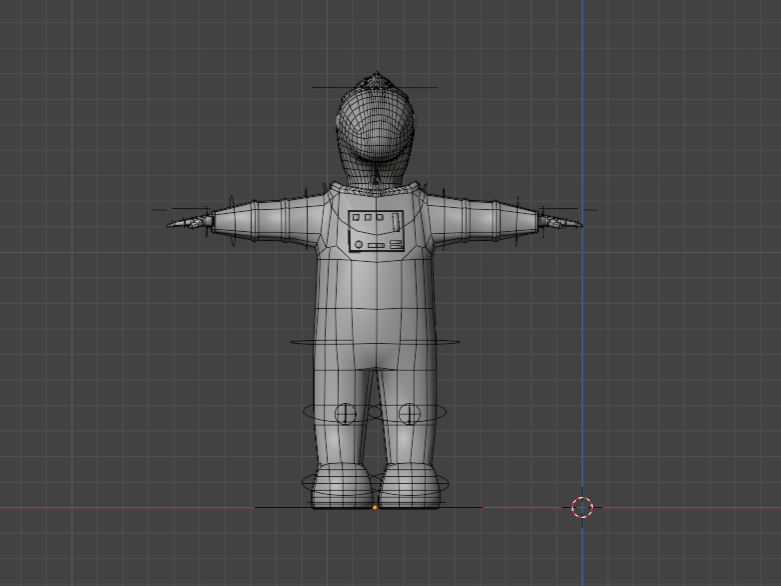Select the orange origin point between the boots
This screenshot has width=781, height=586.
click(x=375, y=508)
